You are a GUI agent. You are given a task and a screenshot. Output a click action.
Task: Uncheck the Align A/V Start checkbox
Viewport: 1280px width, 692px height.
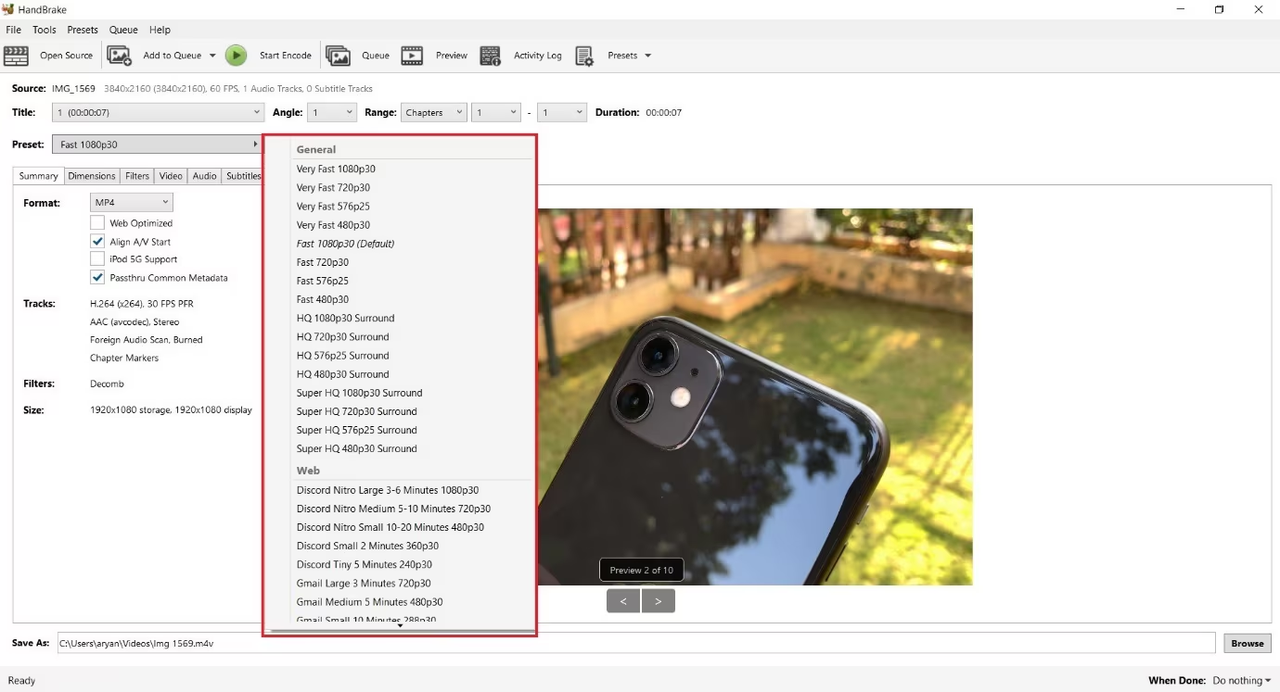tap(97, 241)
